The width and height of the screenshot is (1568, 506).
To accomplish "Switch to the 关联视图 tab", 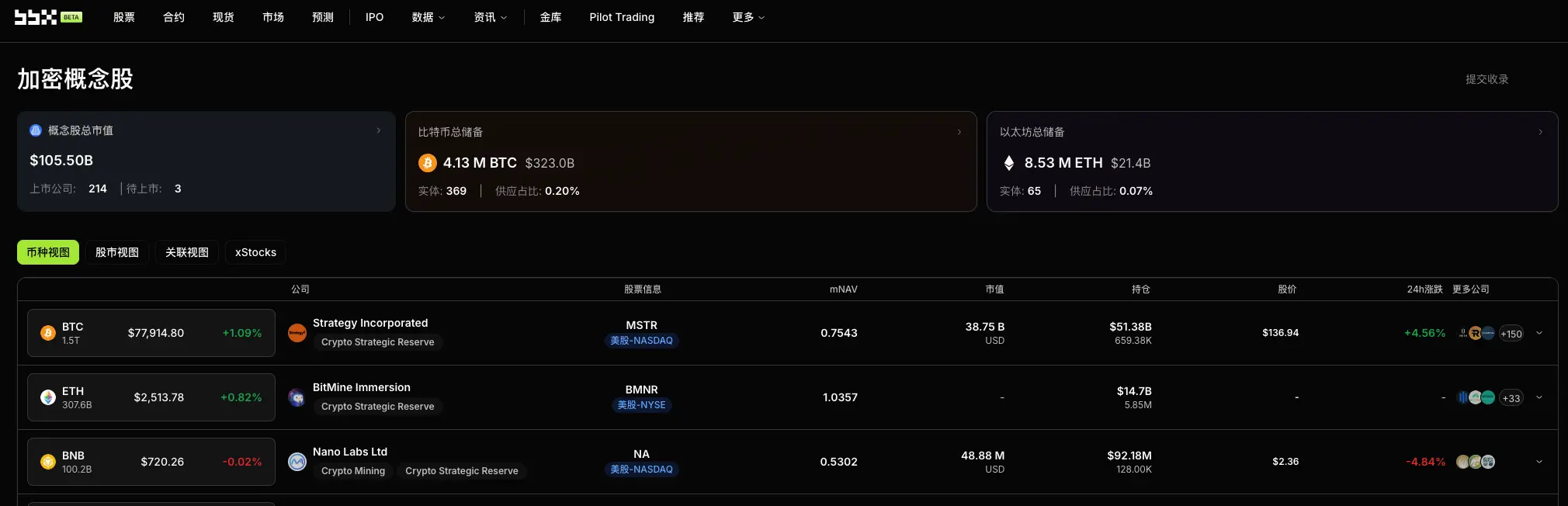I will [187, 252].
